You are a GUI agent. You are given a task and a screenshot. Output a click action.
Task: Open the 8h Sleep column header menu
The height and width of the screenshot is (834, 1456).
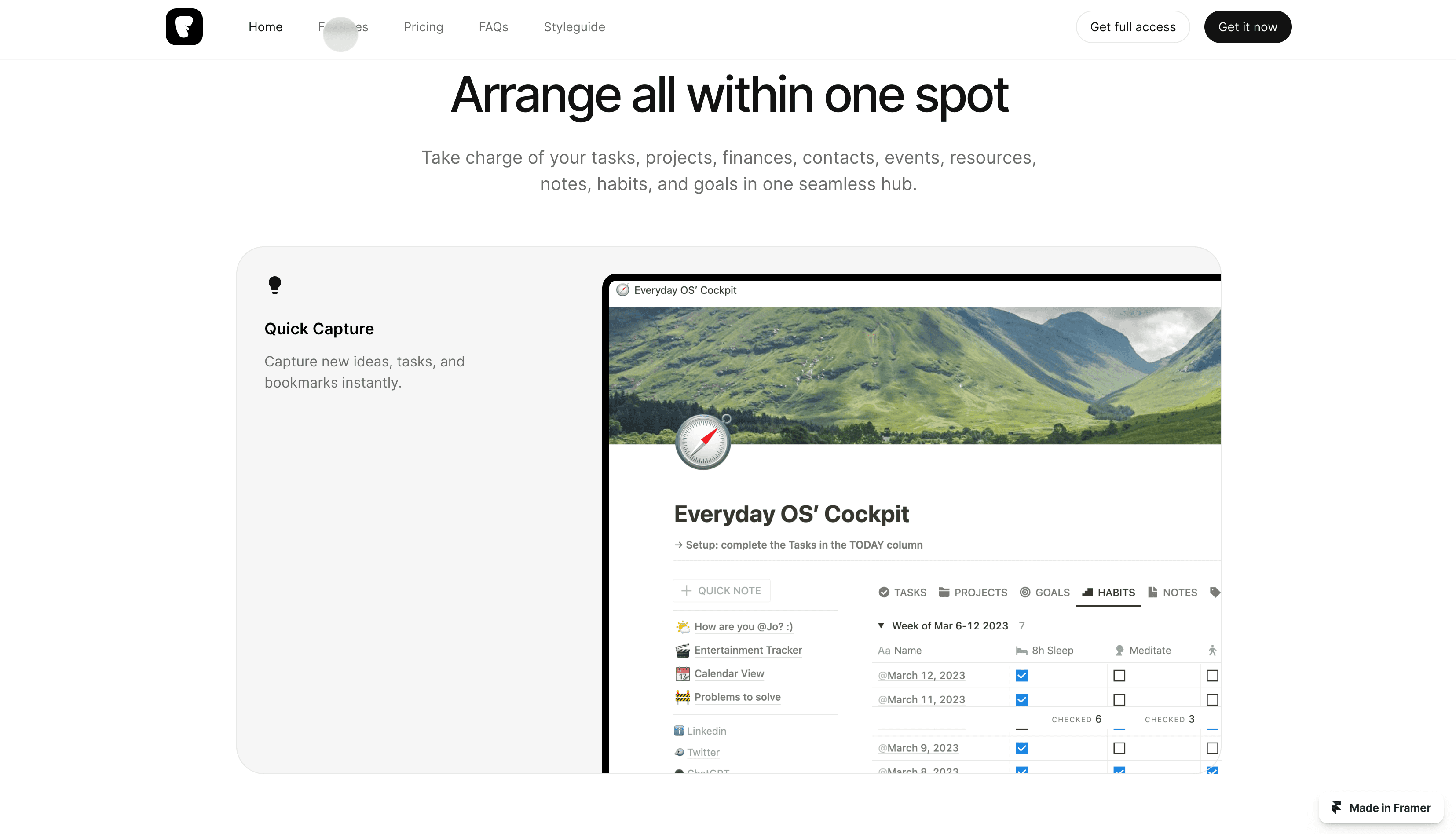click(x=1052, y=650)
